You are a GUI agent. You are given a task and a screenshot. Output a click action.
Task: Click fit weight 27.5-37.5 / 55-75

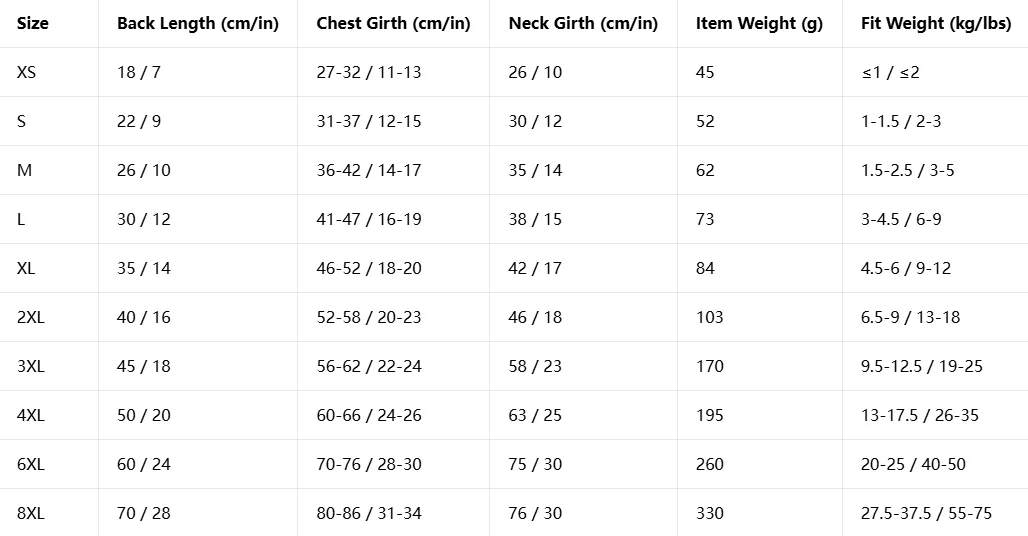tap(926, 513)
